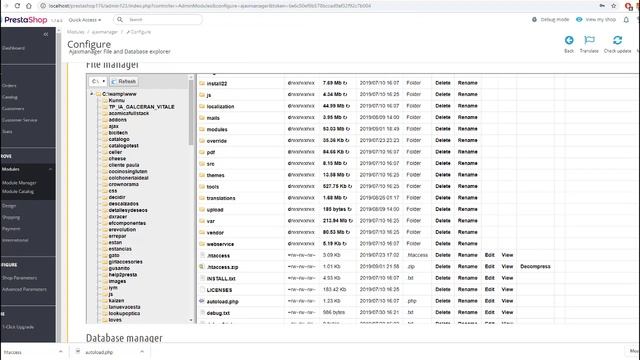Decompress the .htaccess.zip file

tap(535, 267)
